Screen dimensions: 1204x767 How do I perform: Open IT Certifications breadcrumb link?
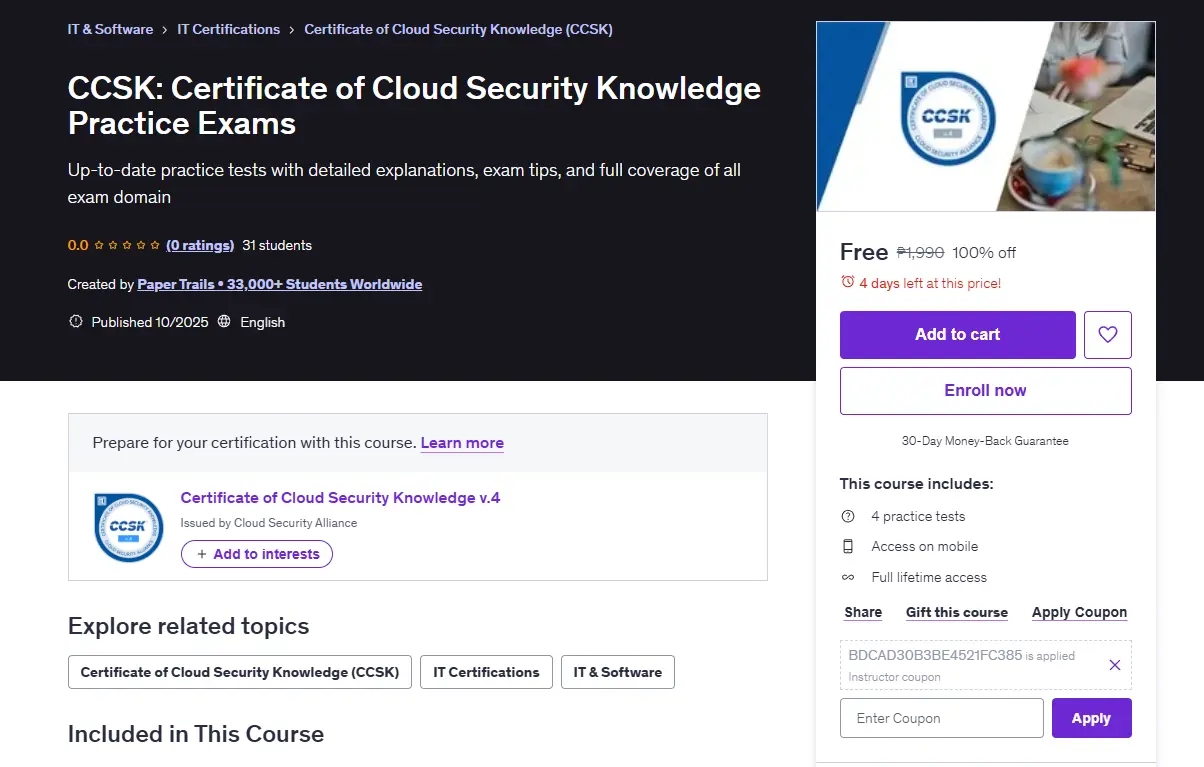tap(229, 29)
